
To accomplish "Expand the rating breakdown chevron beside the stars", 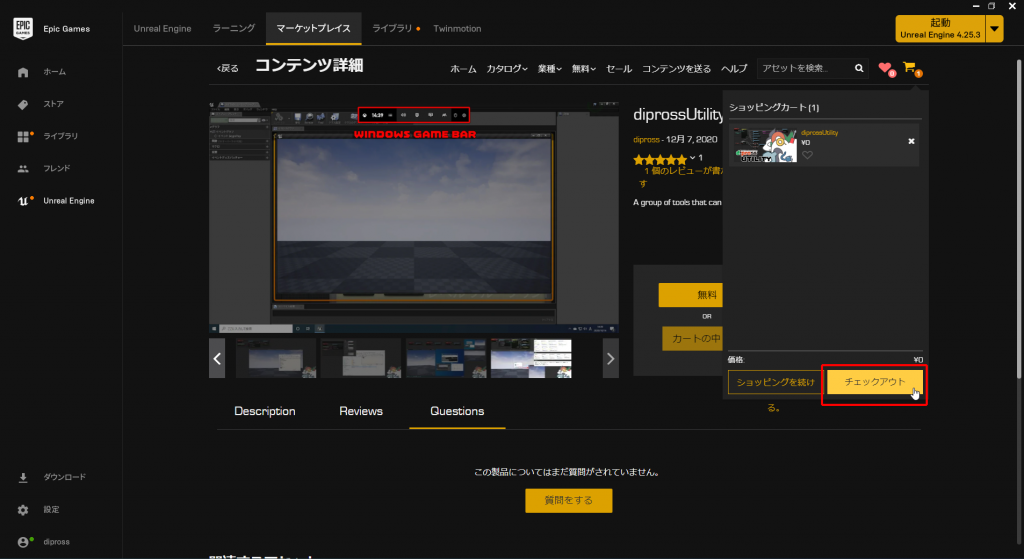I will pyautogui.click(x=692, y=158).
